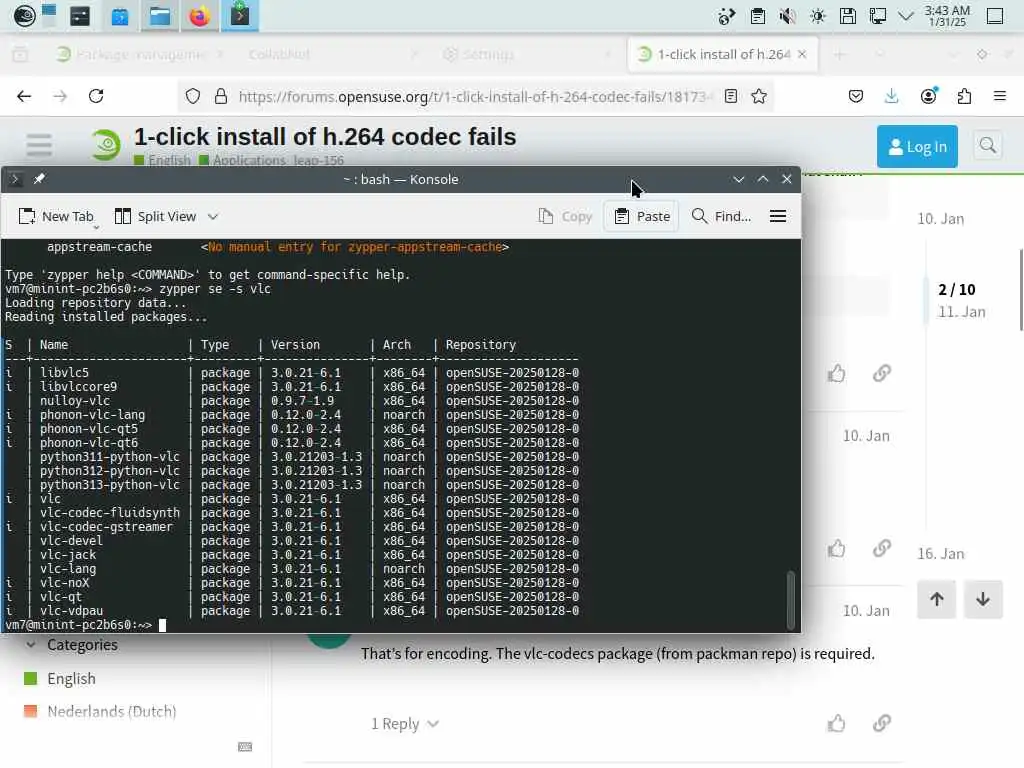Launch the Discover software center icon
The width and height of the screenshot is (1024, 768).
click(120, 16)
